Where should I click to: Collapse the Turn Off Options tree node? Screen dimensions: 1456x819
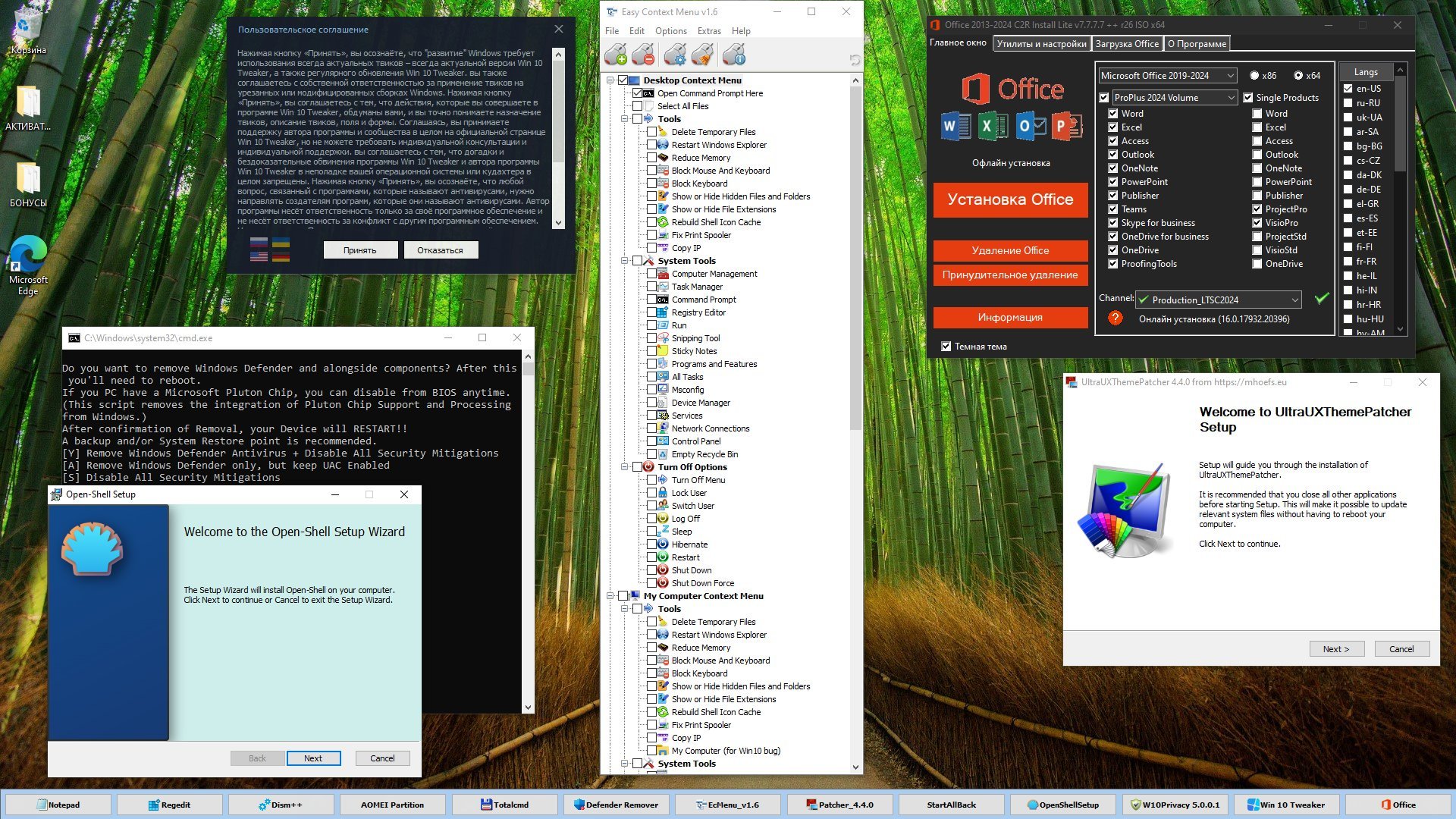point(624,467)
